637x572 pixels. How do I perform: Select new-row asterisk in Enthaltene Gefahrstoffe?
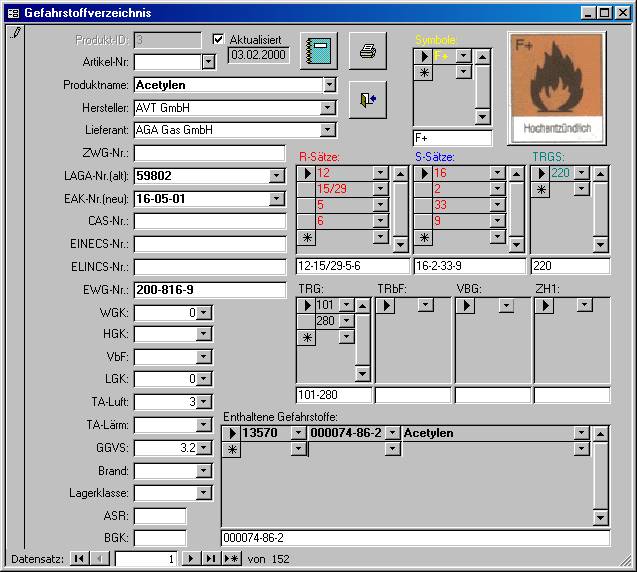click(x=232, y=449)
